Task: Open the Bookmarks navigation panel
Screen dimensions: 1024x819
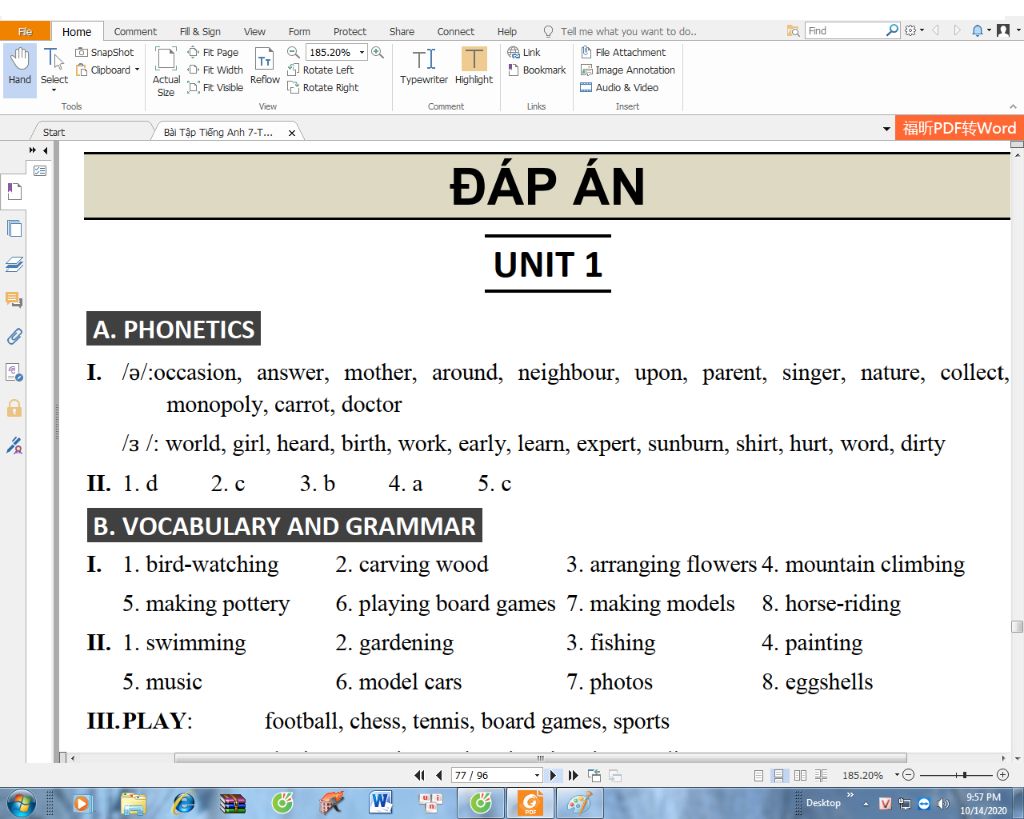Action: pyautogui.click(x=14, y=191)
